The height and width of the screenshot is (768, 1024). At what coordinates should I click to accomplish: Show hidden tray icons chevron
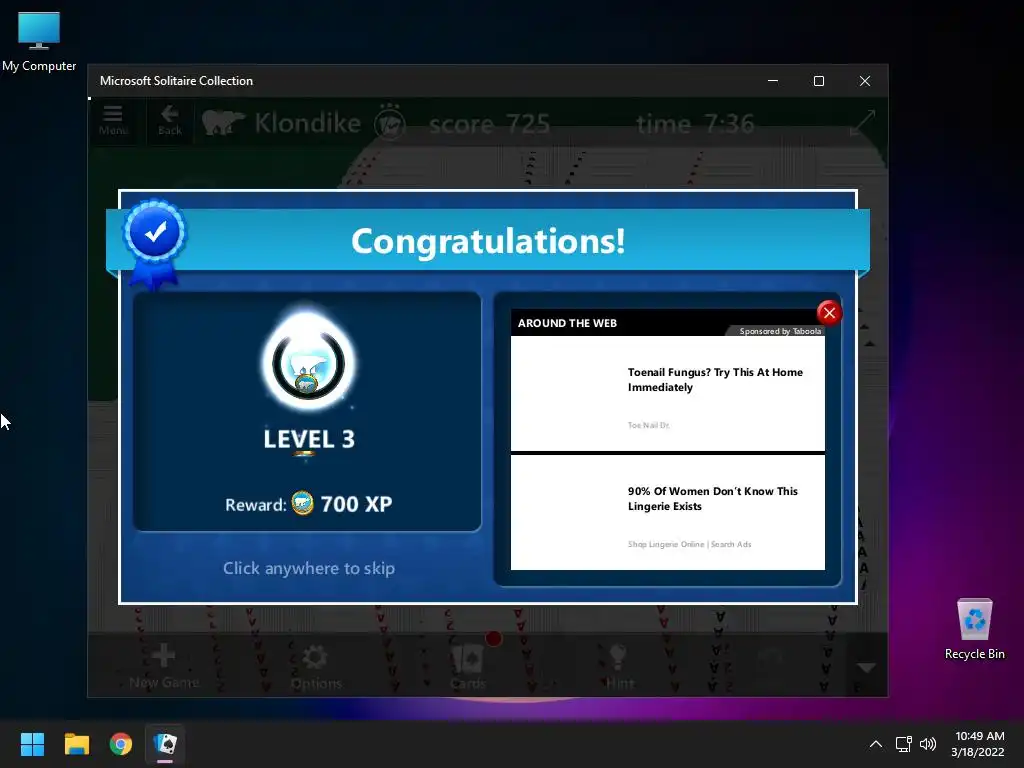point(876,744)
